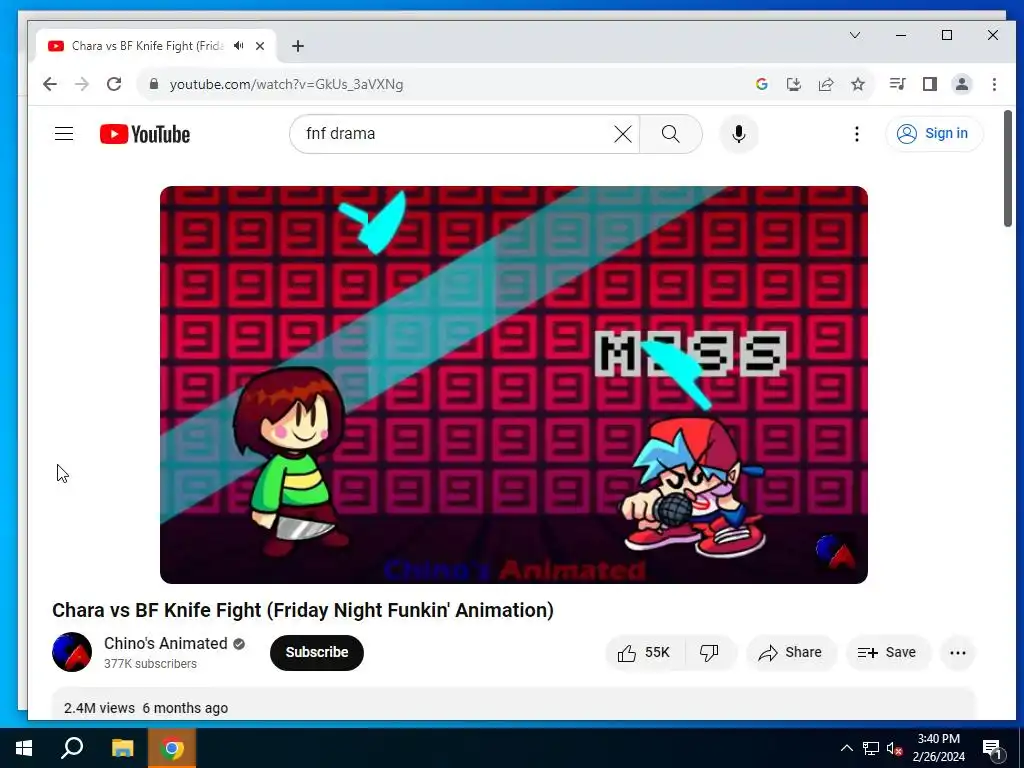1024x768 pixels.
Task: Clear the search box with the X
Action: pos(623,135)
